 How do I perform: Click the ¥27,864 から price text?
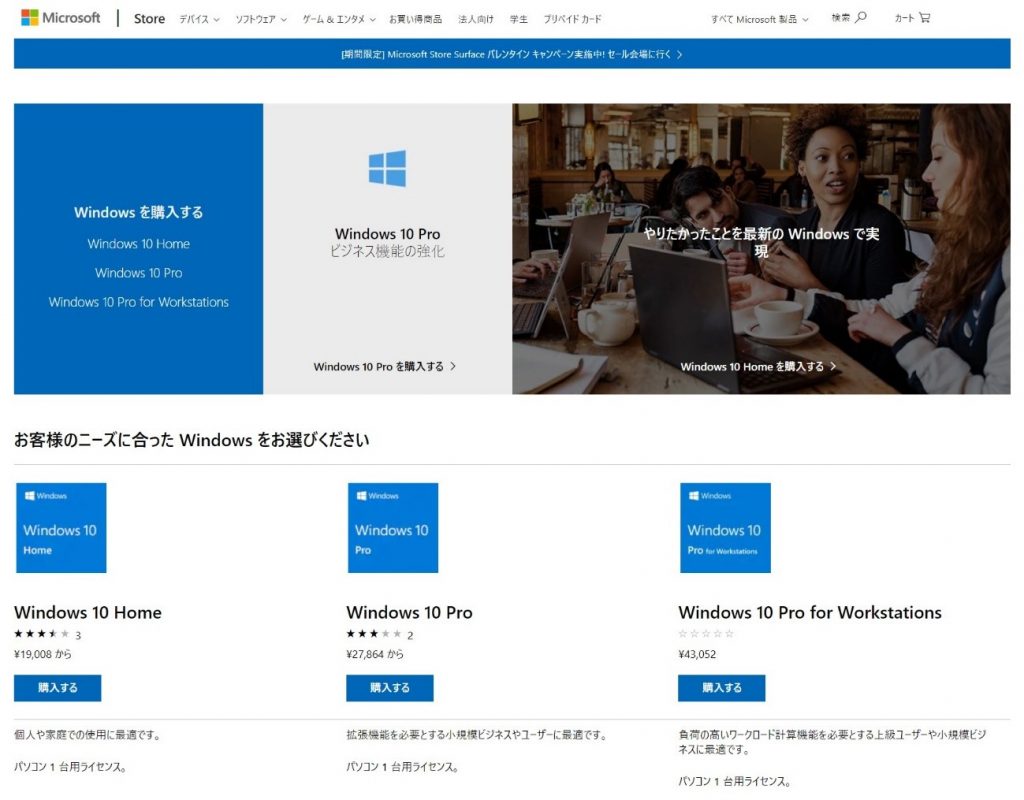click(x=375, y=654)
